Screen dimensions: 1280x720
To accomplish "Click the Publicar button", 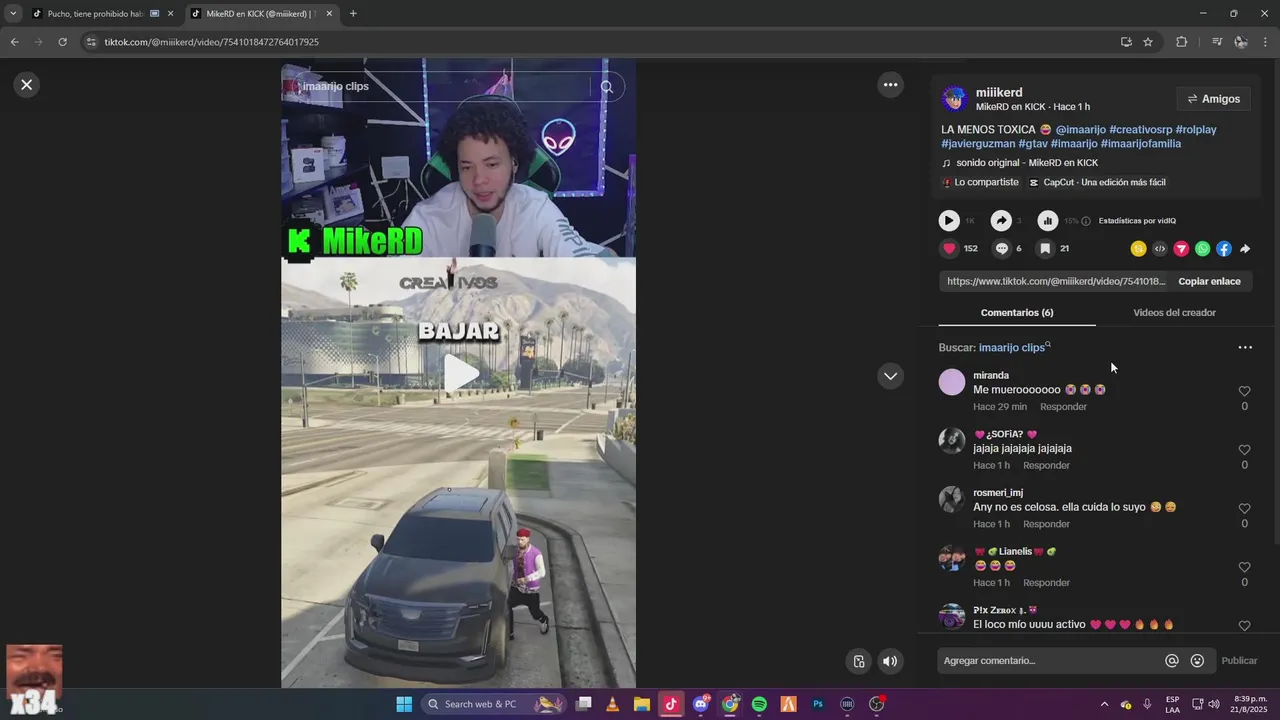I will [x=1239, y=661].
